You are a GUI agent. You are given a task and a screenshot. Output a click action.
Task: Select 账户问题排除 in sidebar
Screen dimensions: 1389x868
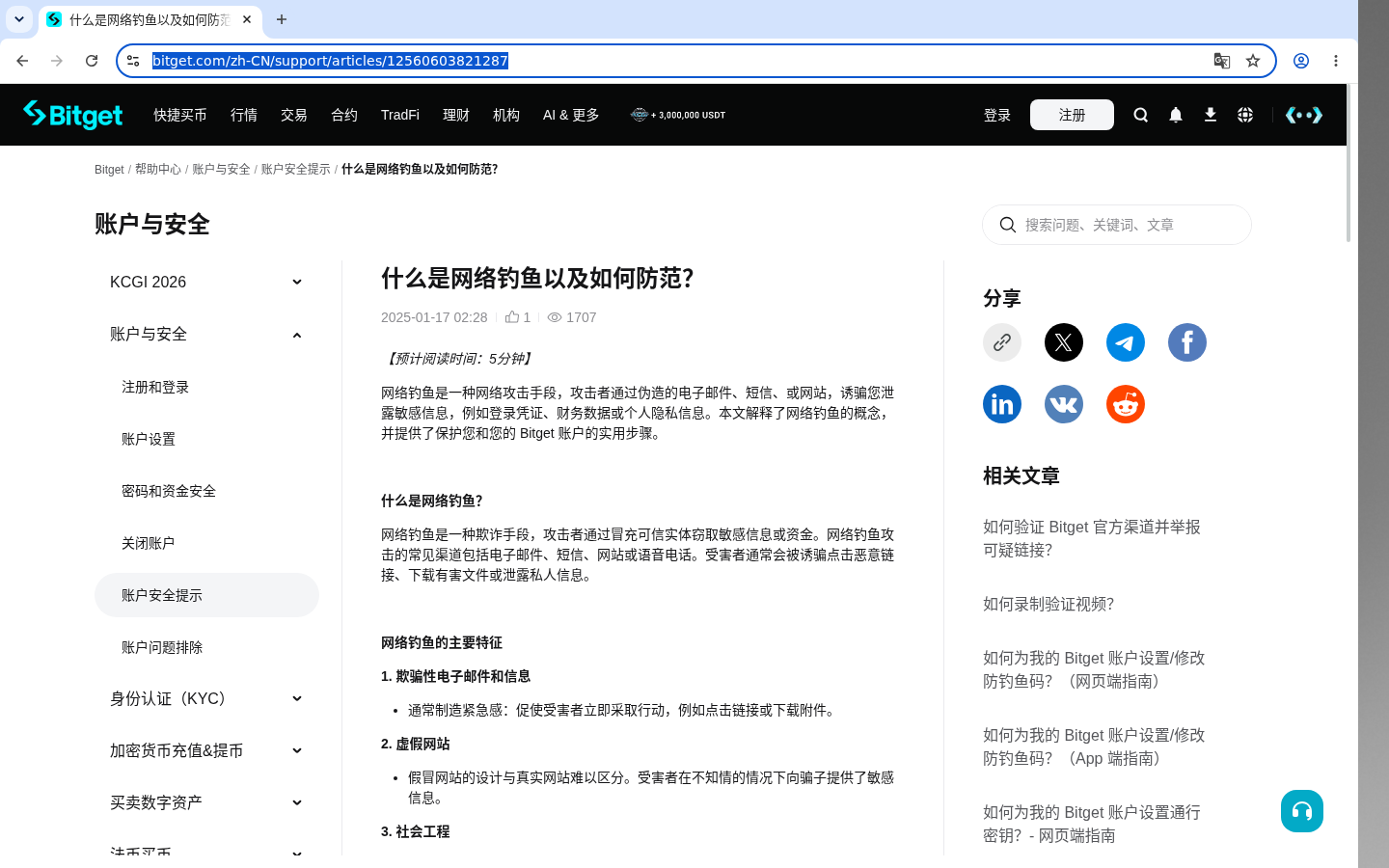point(206,647)
